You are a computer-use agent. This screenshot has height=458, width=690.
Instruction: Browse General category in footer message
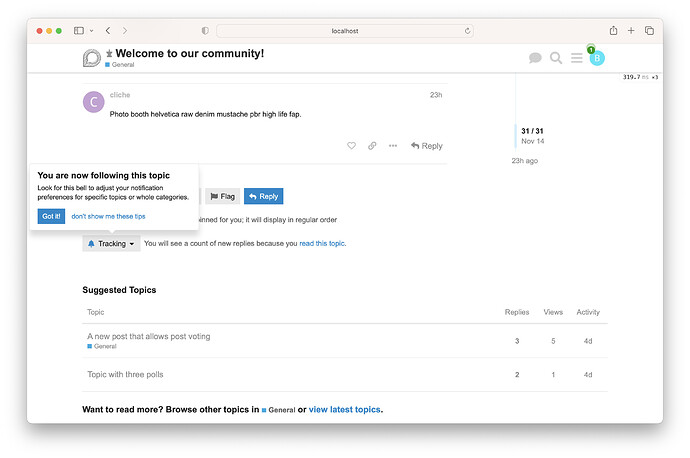point(279,410)
